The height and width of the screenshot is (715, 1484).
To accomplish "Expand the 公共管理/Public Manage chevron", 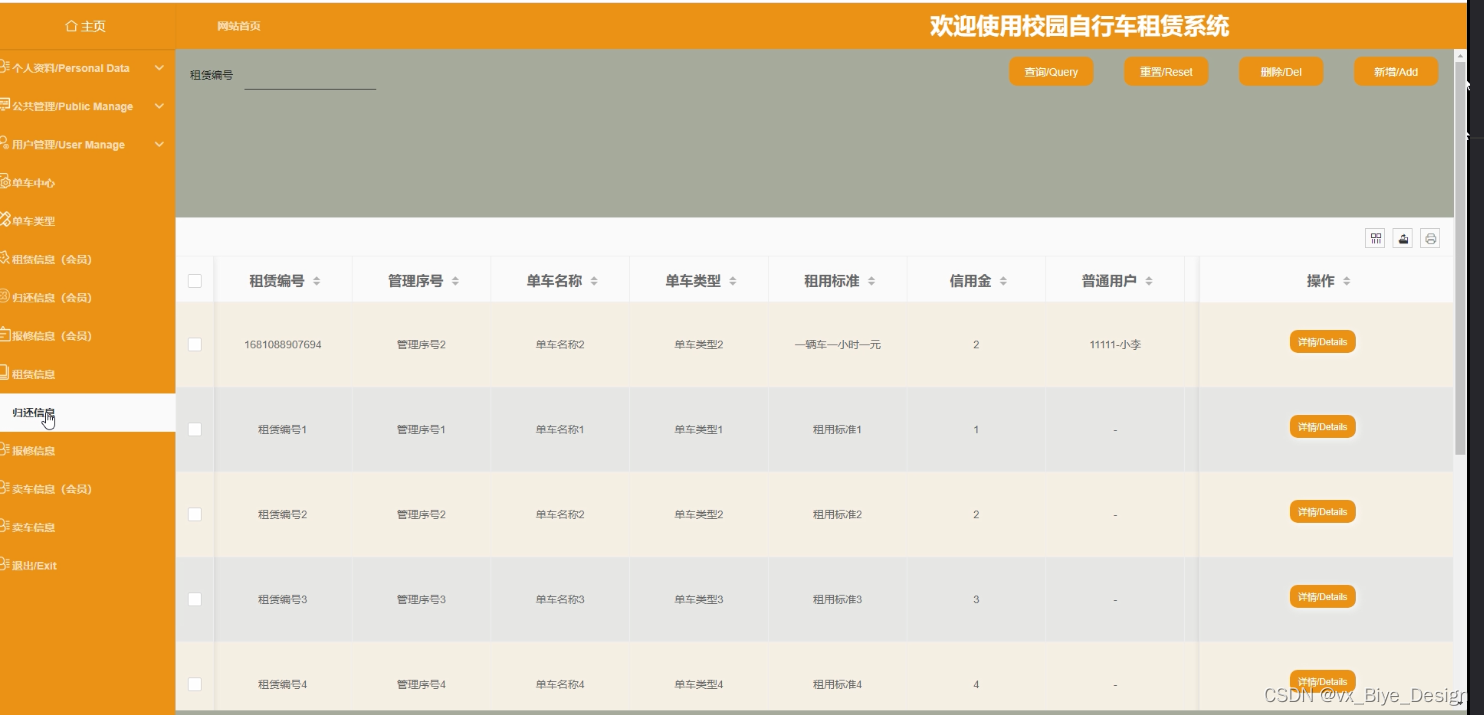I will pyautogui.click(x=159, y=106).
